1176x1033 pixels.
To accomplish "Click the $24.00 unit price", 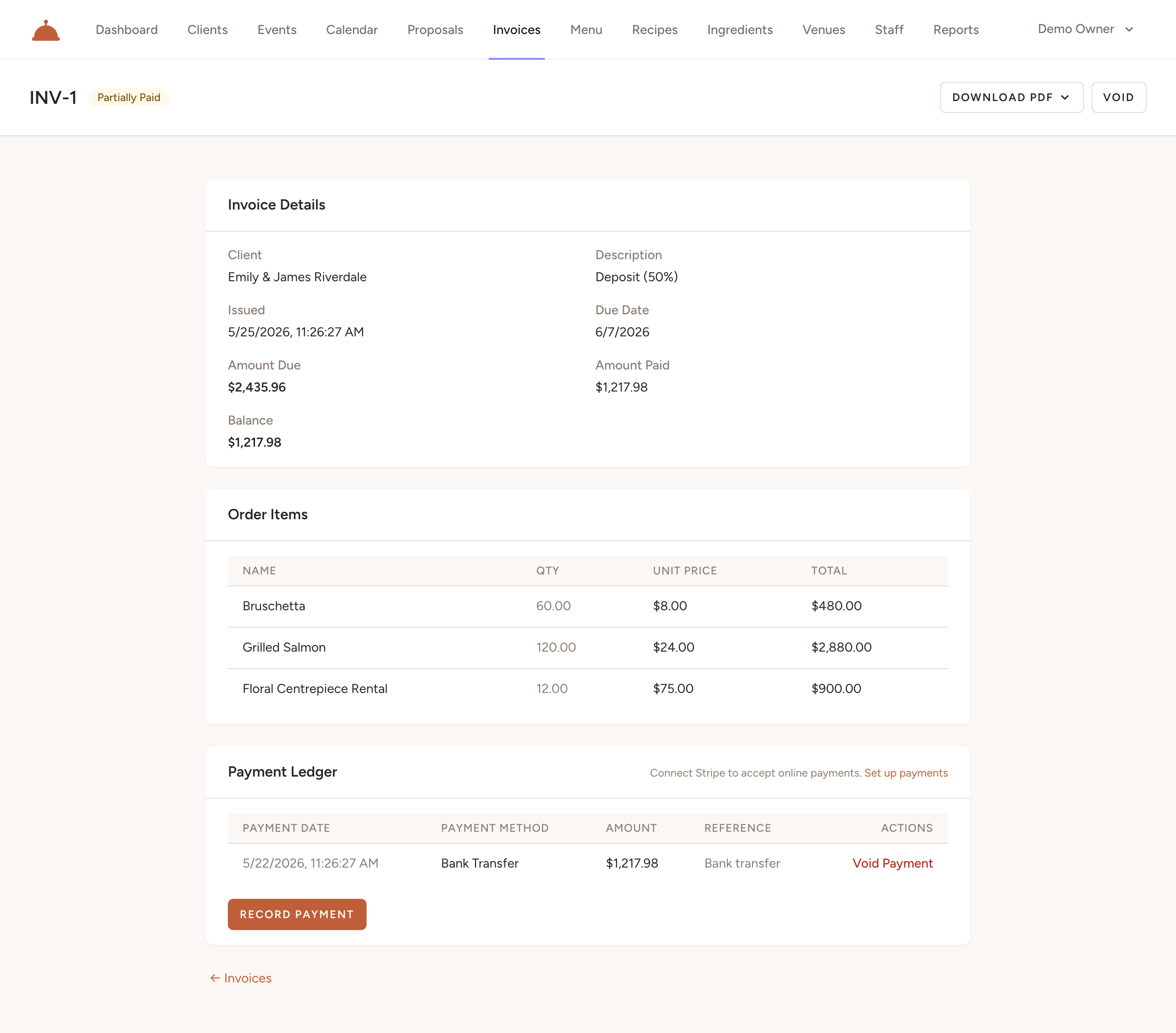I will (673, 647).
